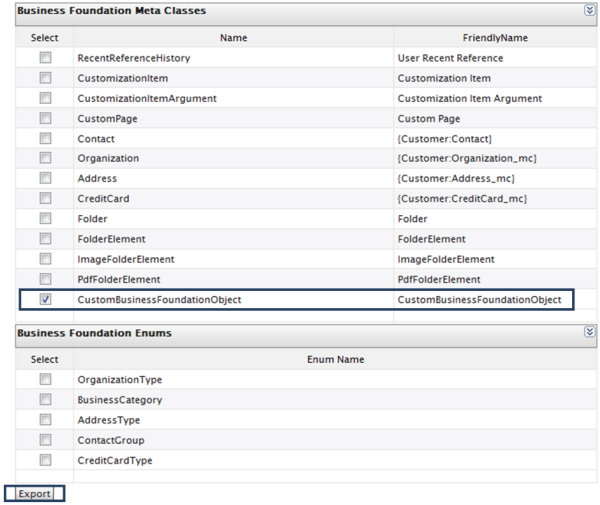Collapse the Business Foundation Enums panel
The width and height of the screenshot is (600, 505).
(589, 332)
